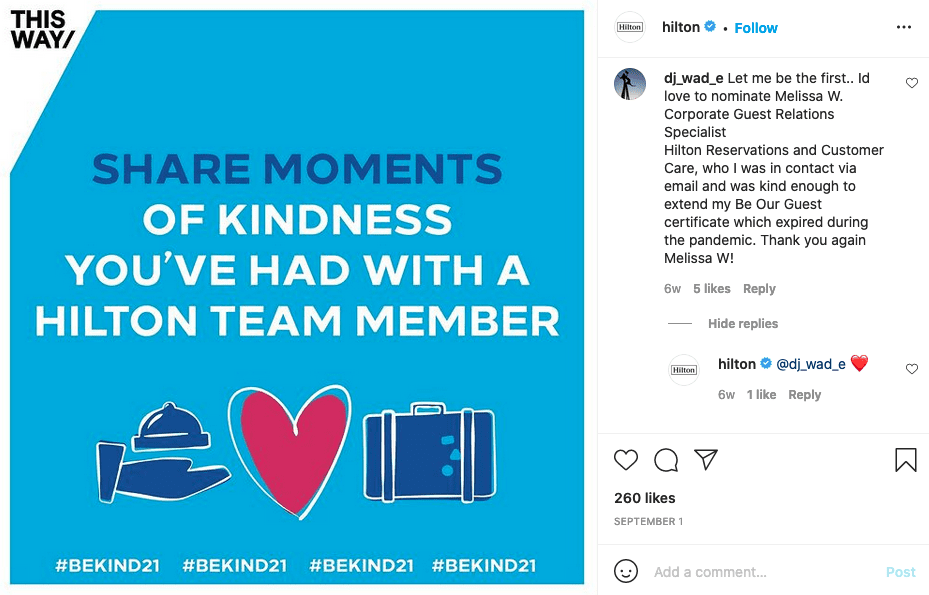Share post via paper plane icon
Screen dimensions: 929x595
coord(706,459)
